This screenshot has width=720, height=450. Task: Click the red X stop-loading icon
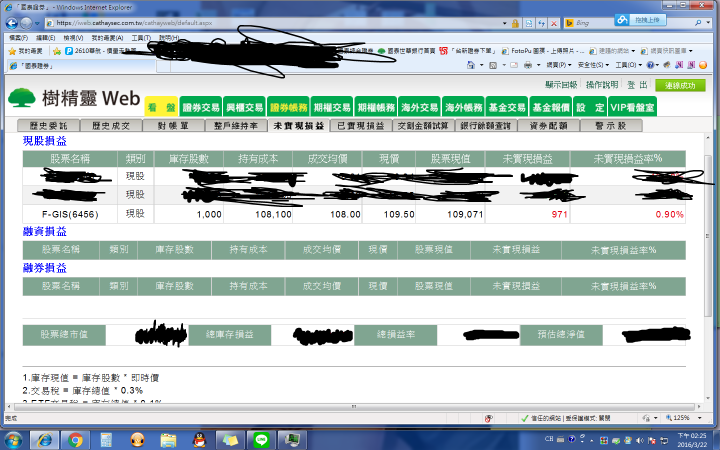click(554, 23)
